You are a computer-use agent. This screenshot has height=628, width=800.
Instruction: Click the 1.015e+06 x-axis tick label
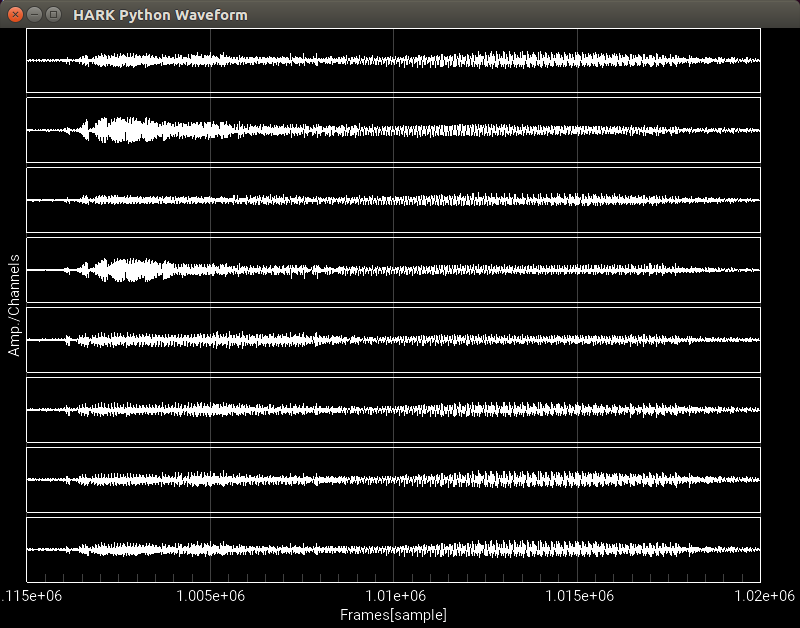point(578,596)
